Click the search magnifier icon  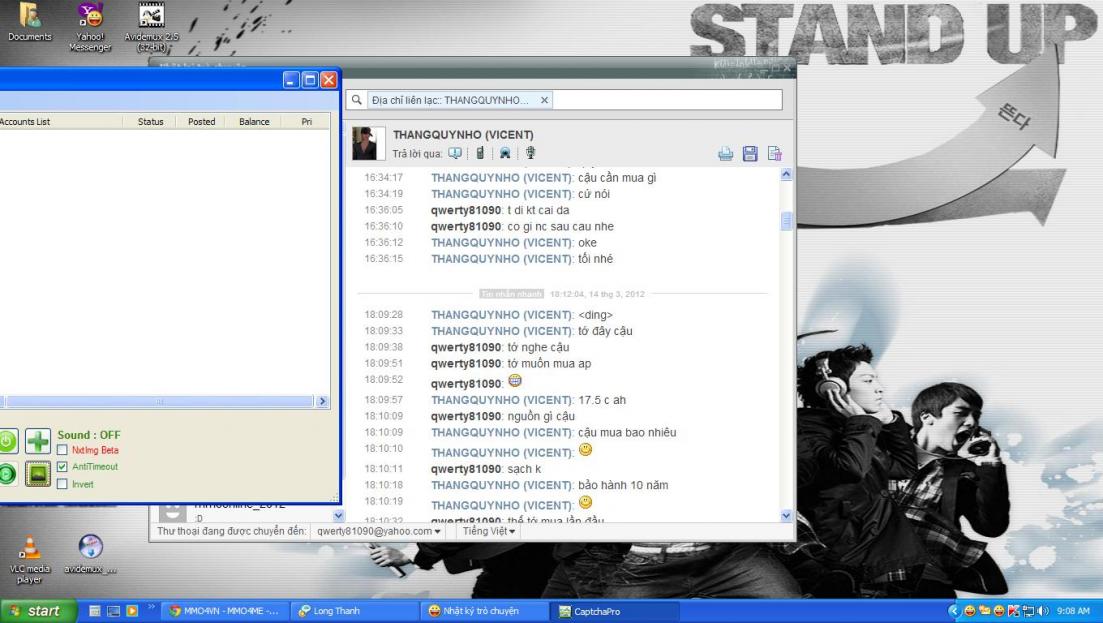point(357,100)
